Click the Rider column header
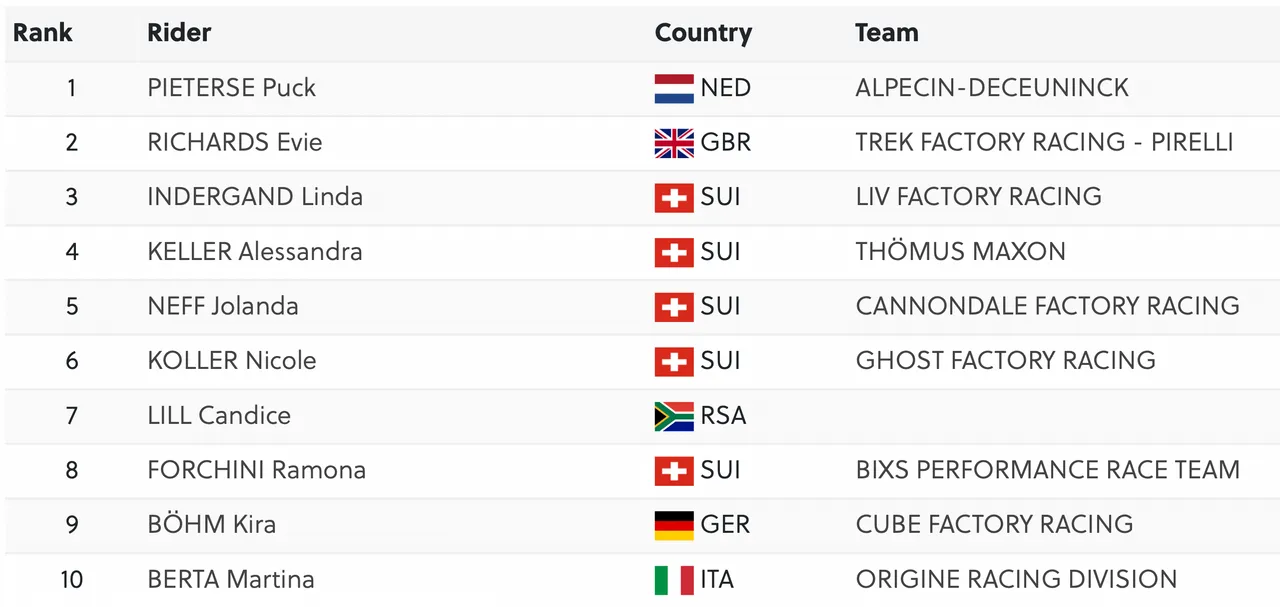 pos(179,33)
